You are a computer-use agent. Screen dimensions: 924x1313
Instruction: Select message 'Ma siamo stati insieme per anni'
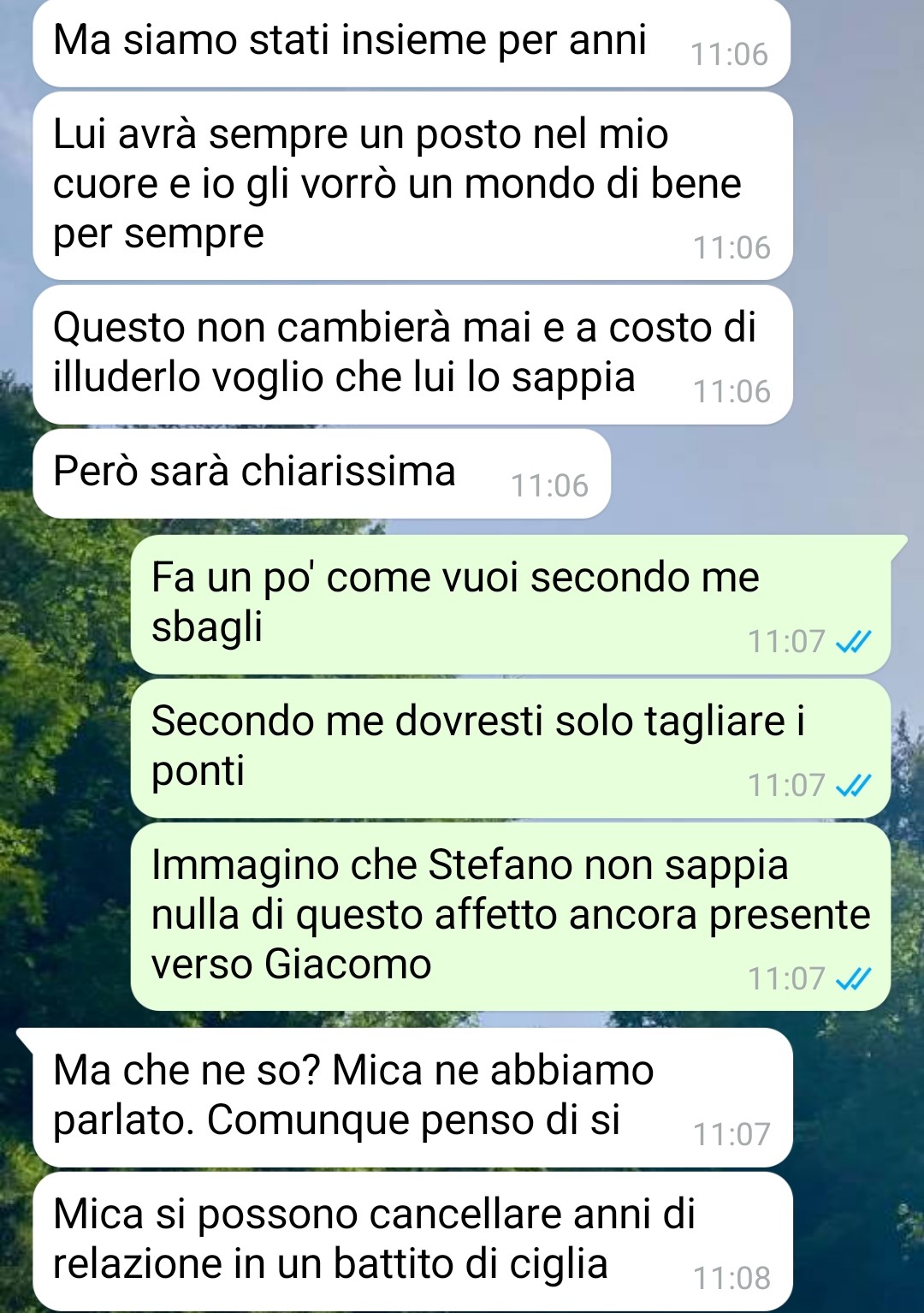pos(412,43)
